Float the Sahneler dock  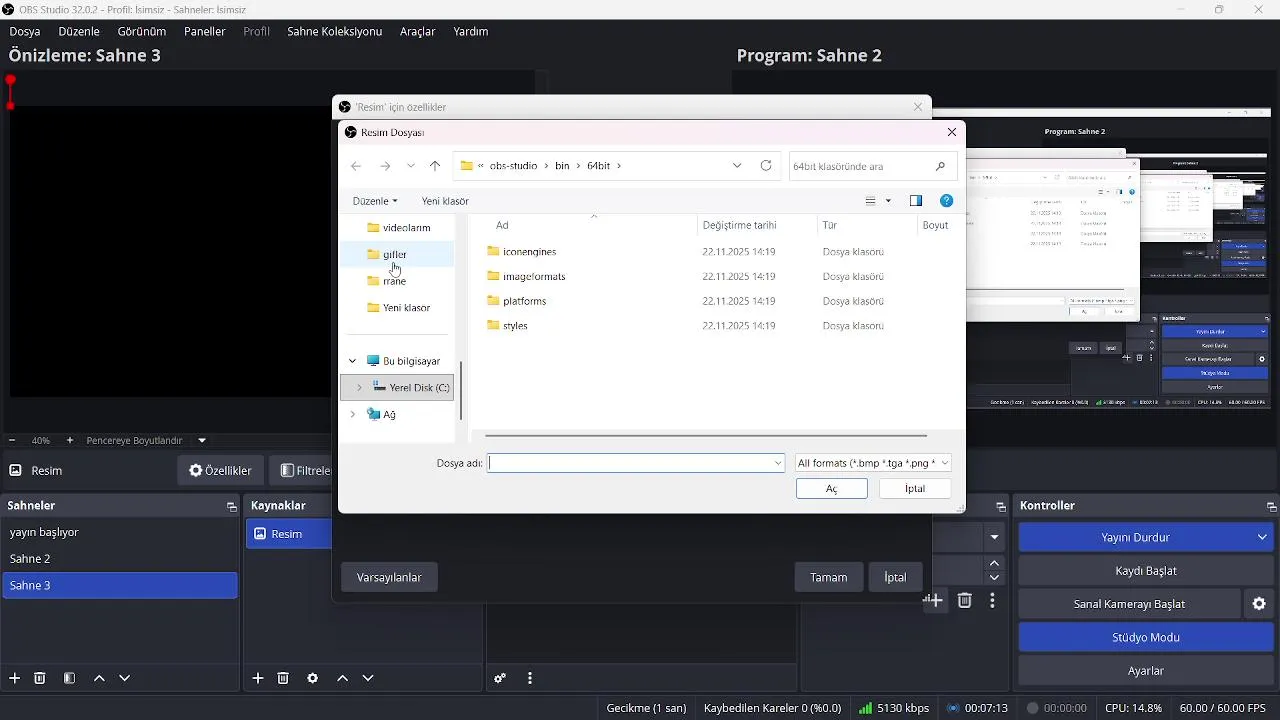coord(231,507)
